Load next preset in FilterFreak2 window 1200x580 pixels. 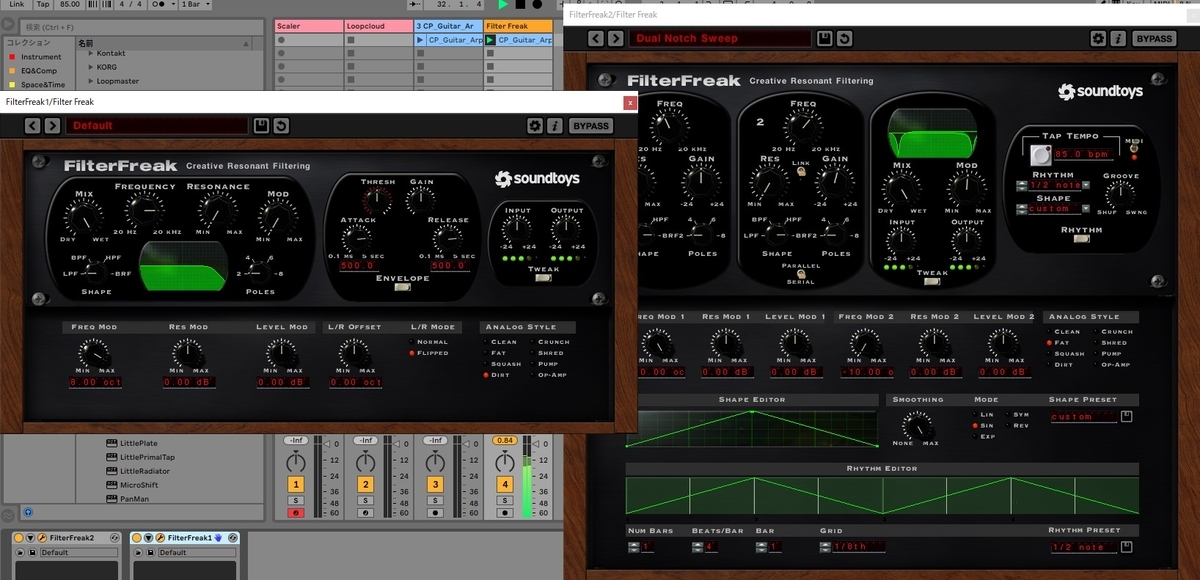pos(618,38)
